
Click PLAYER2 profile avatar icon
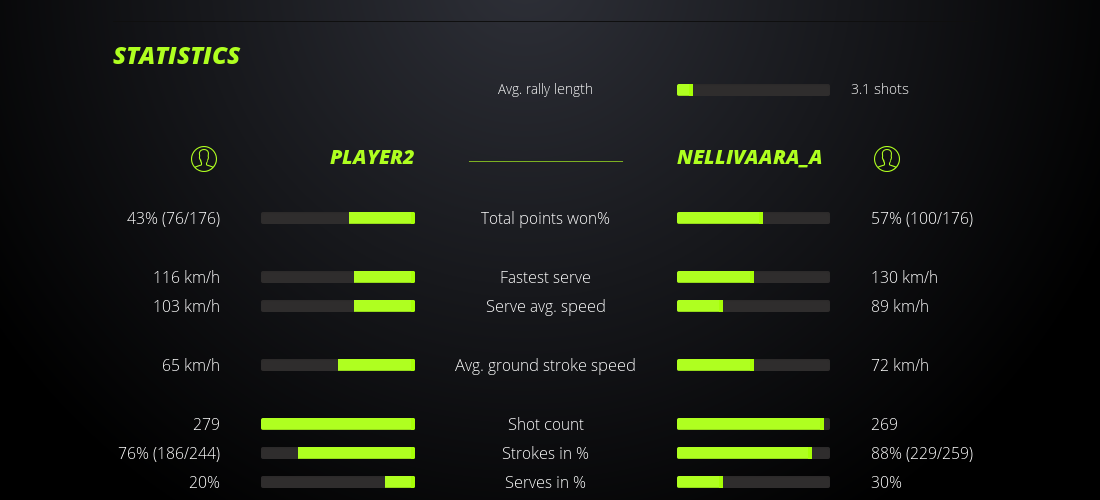pyautogui.click(x=203, y=158)
